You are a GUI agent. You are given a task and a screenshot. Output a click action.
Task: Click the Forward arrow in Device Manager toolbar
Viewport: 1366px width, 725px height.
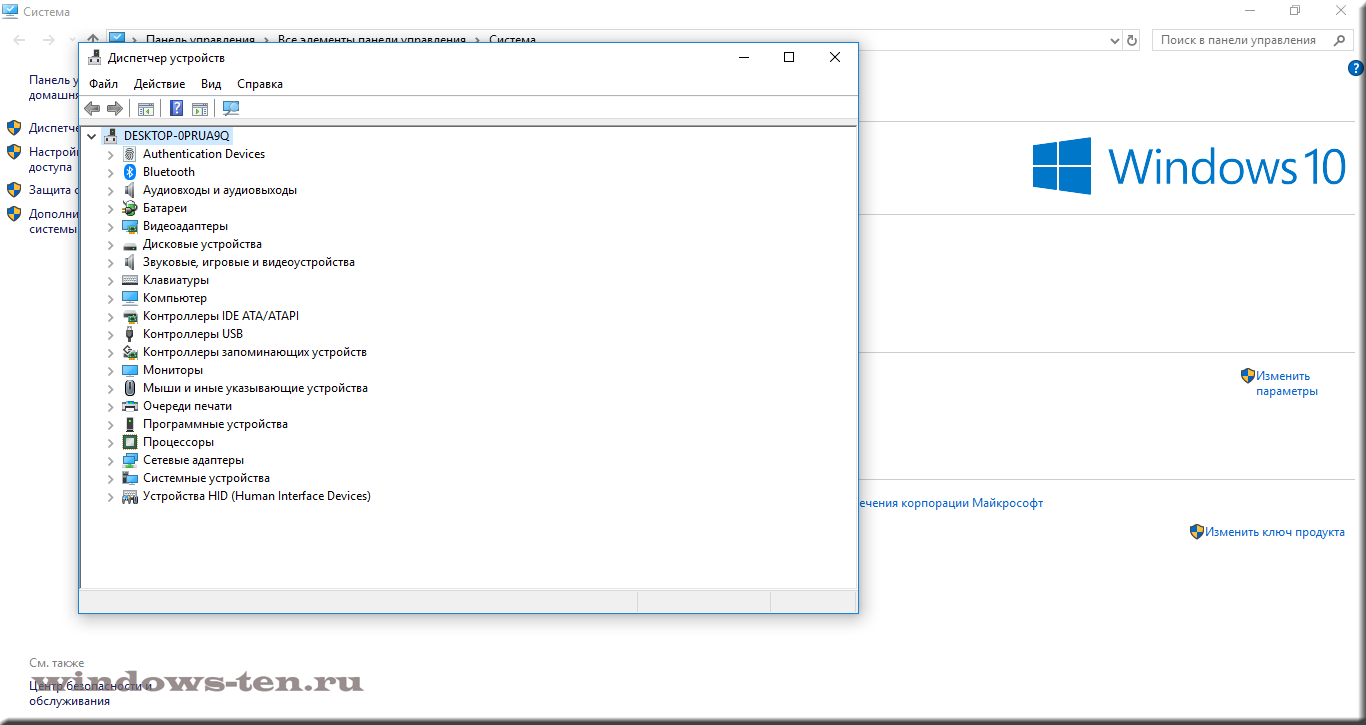pyautogui.click(x=115, y=108)
